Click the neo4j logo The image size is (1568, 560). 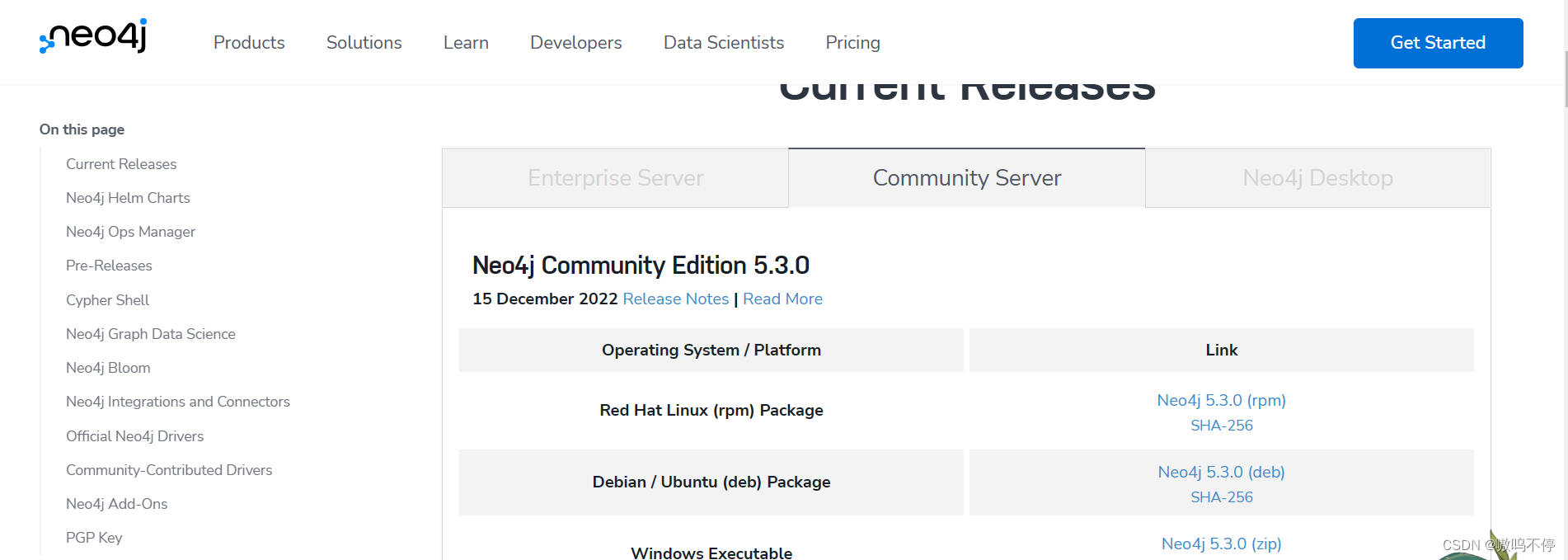tap(93, 36)
